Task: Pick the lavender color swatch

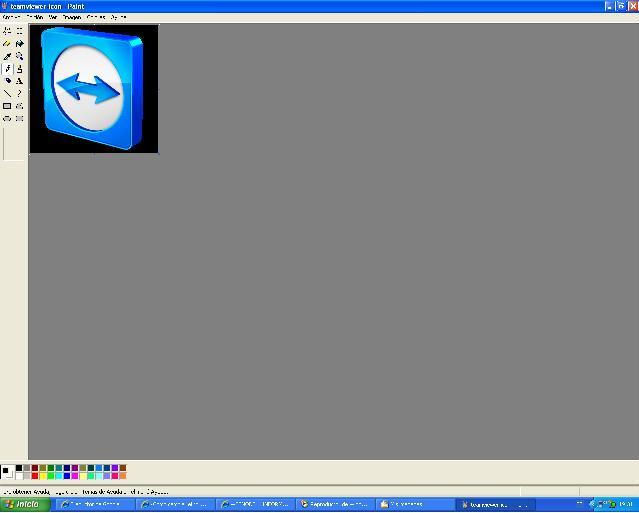Action: tap(107, 476)
